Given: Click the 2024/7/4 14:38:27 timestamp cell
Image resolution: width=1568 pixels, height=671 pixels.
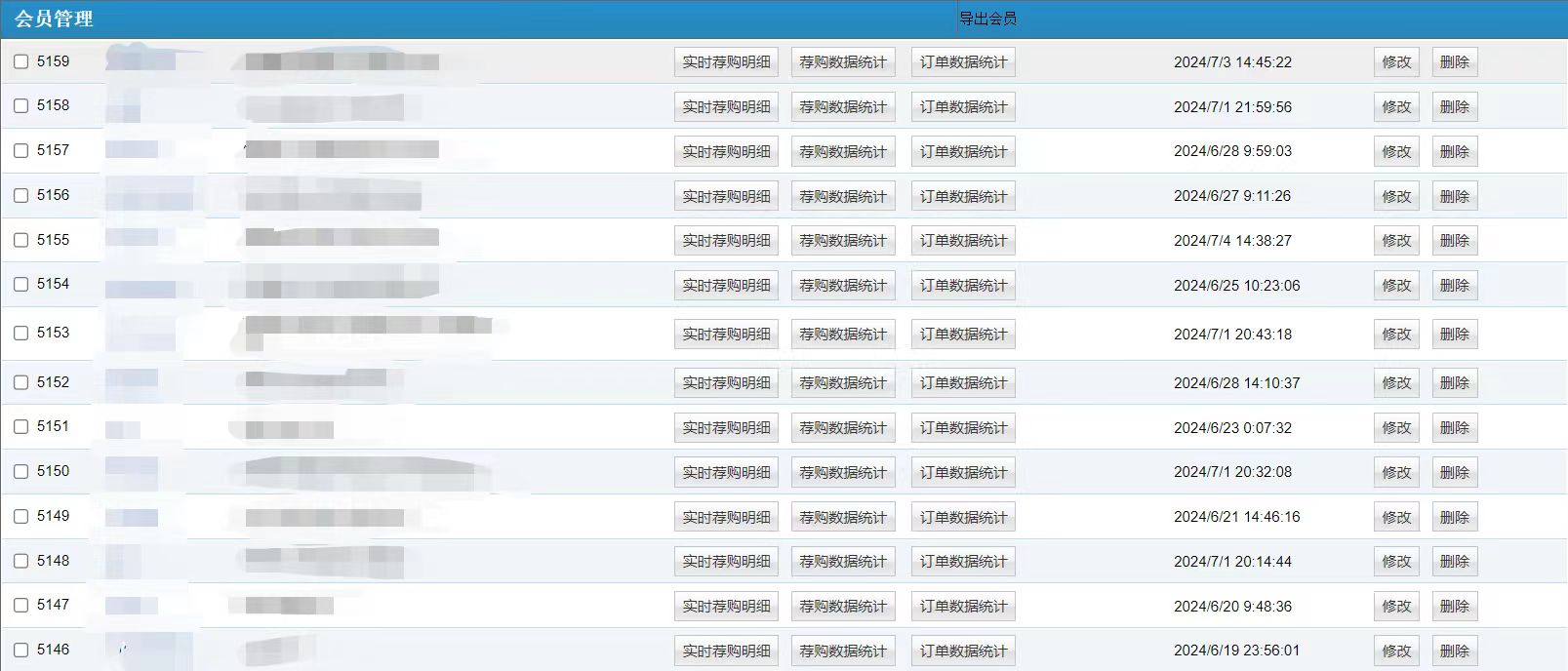Looking at the screenshot, I should tap(1232, 241).
